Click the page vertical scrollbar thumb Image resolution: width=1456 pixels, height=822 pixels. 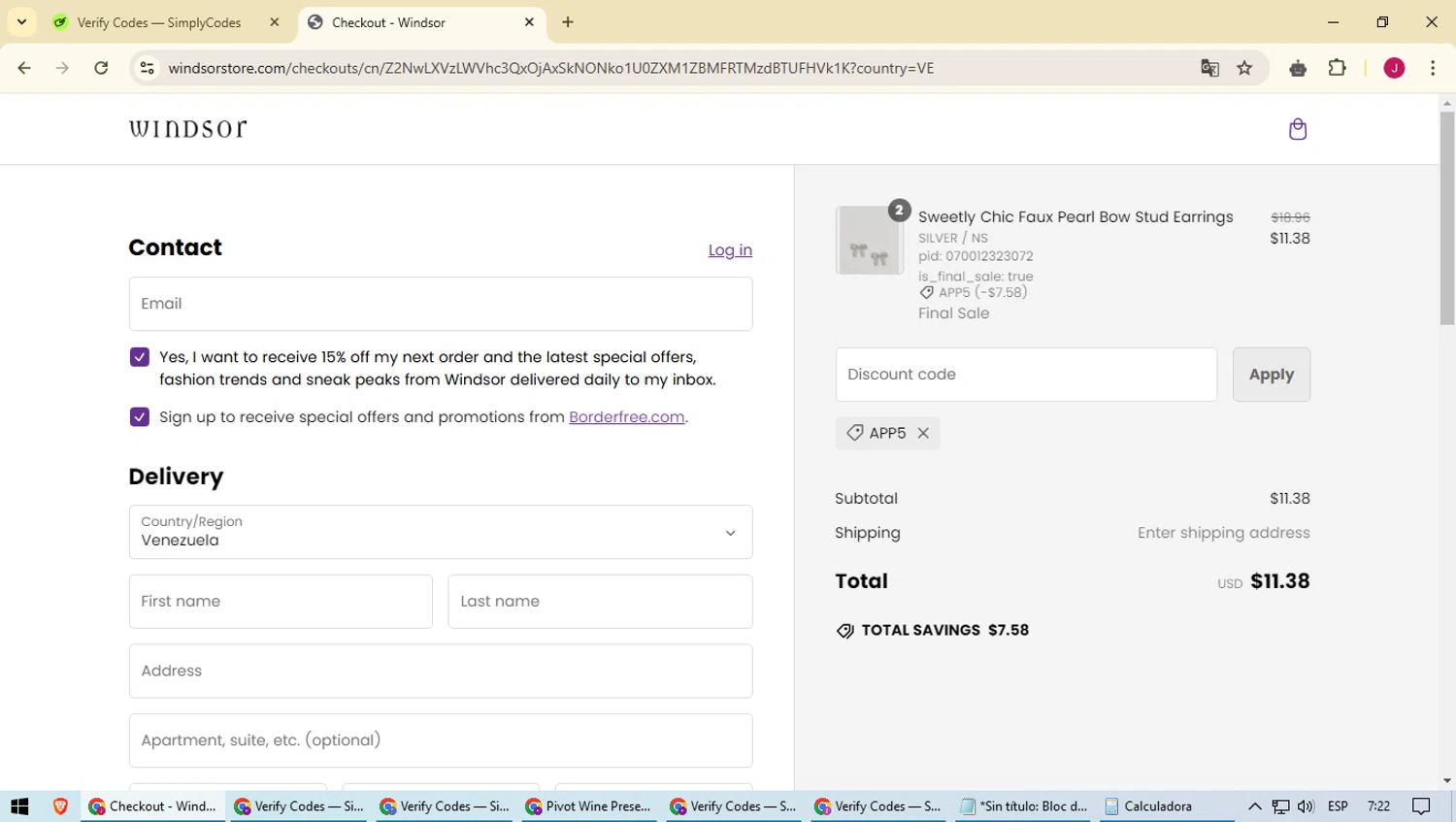[1447, 218]
